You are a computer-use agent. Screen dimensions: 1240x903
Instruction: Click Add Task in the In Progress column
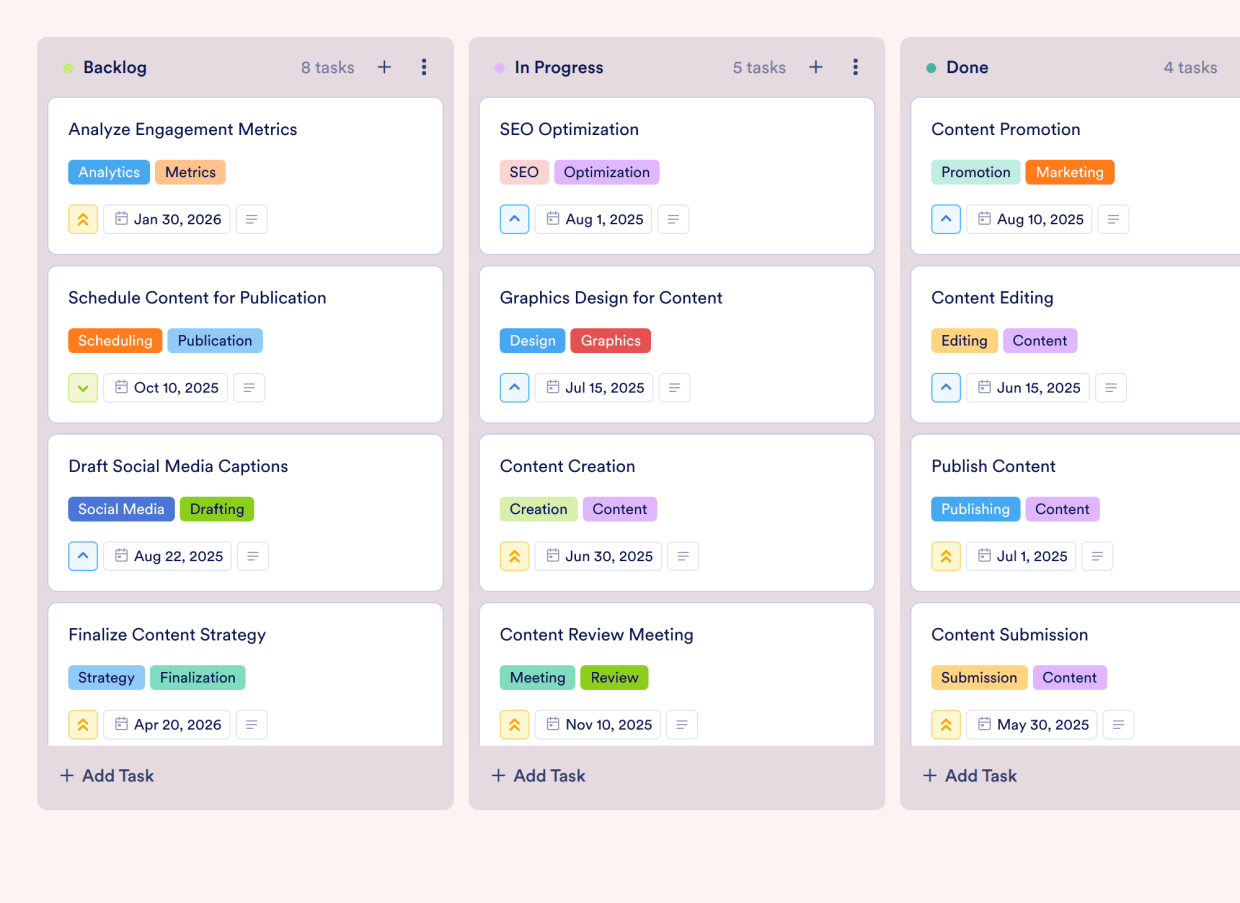click(538, 775)
